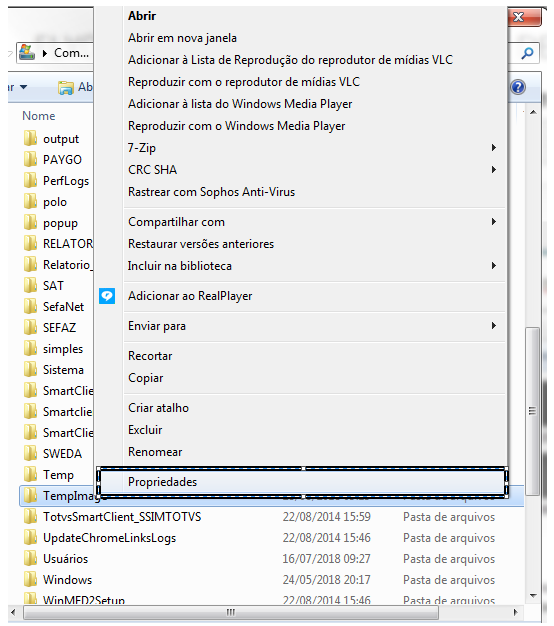Image resolution: width=554 pixels, height=626 pixels.
Task: Click the vertical scrollbar down arrow
Action: pos(533,596)
